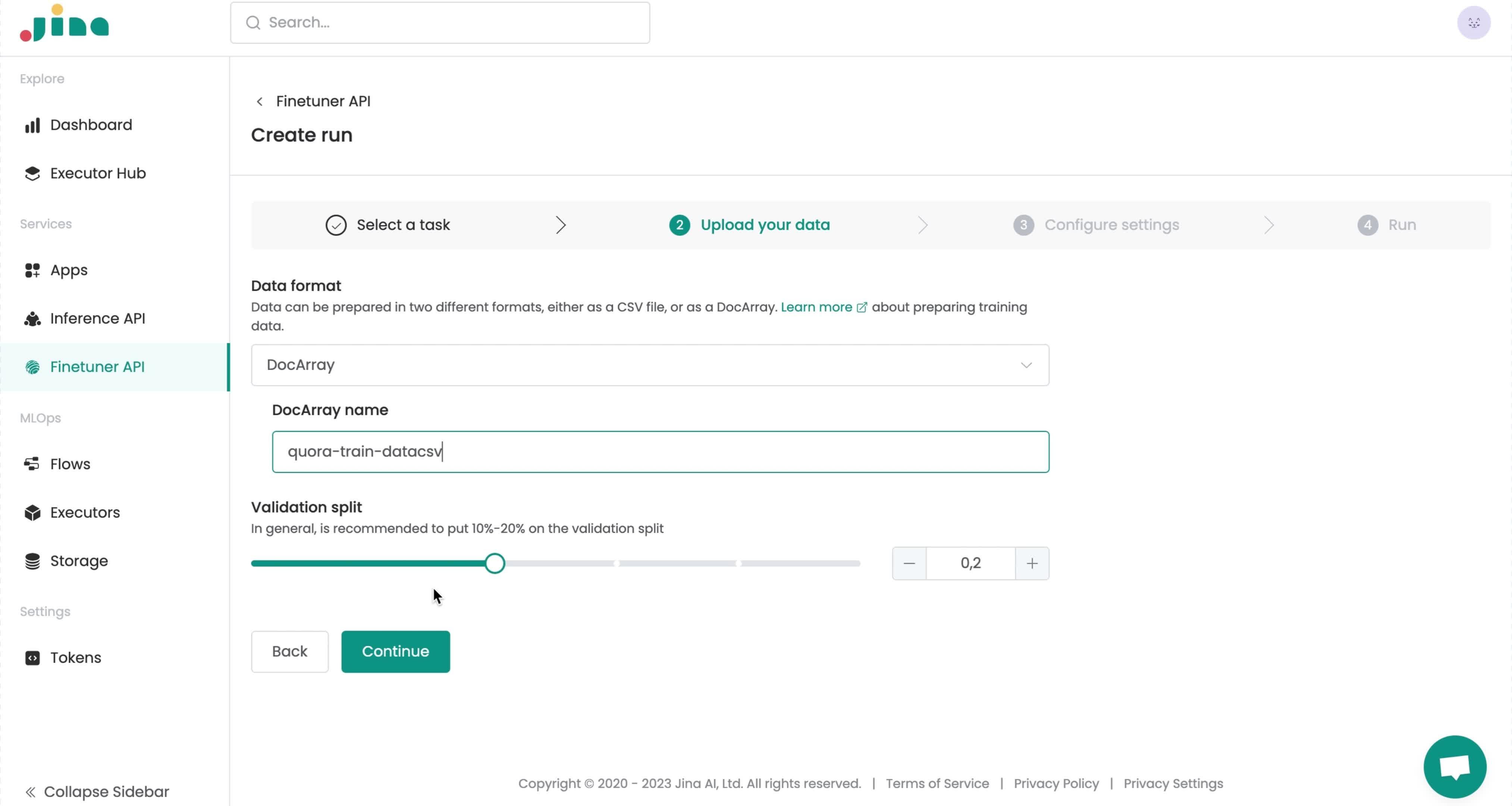Increase the validation split with the plus button
Viewport: 1512px width, 806px height.
coord(1032,563)
